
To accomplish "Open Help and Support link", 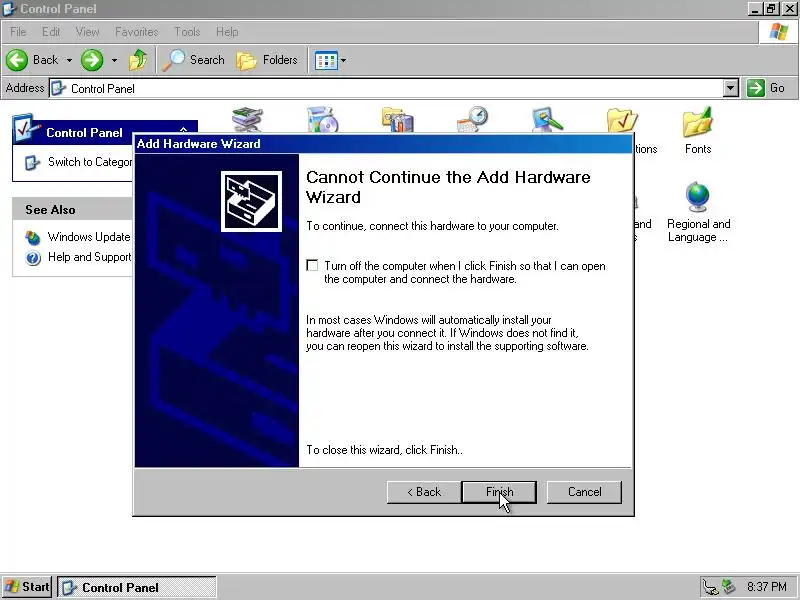I will (x=89, y=257).
